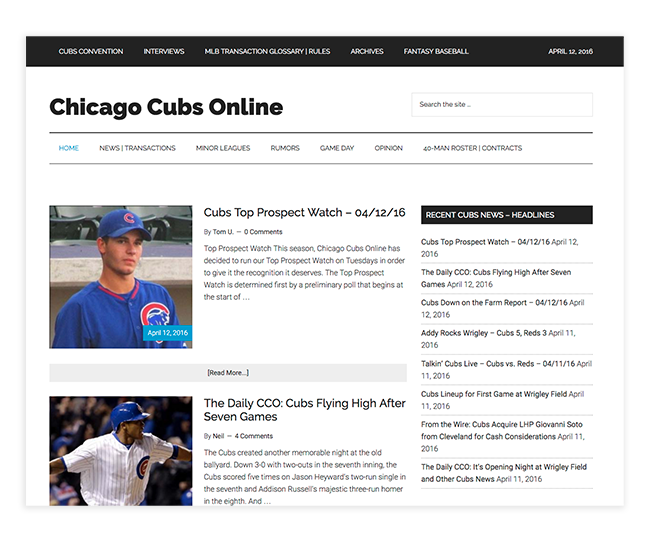Open author Tom U. profile link
The image size is (650, 542).
[x=223, y=232]
